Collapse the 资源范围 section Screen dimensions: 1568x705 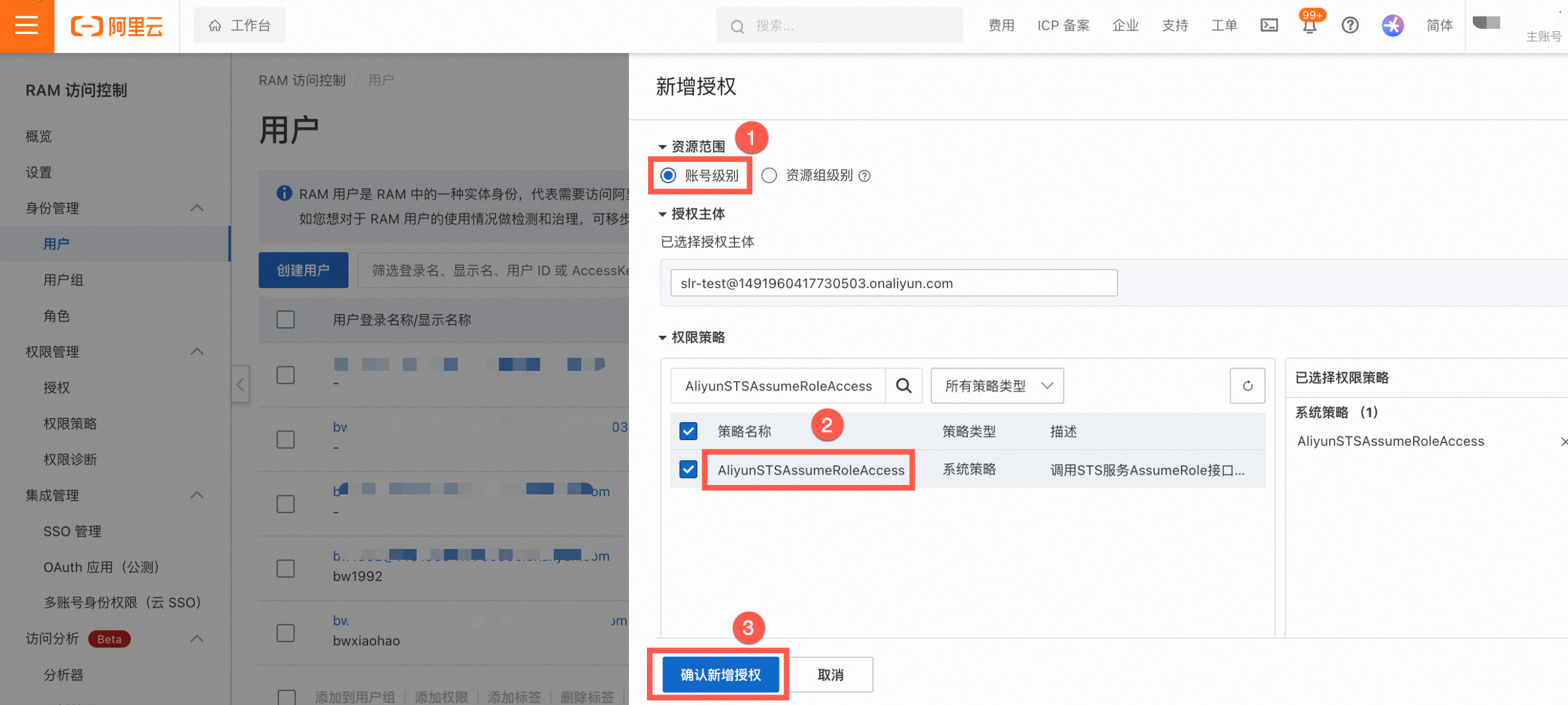(x=662, y=147)
